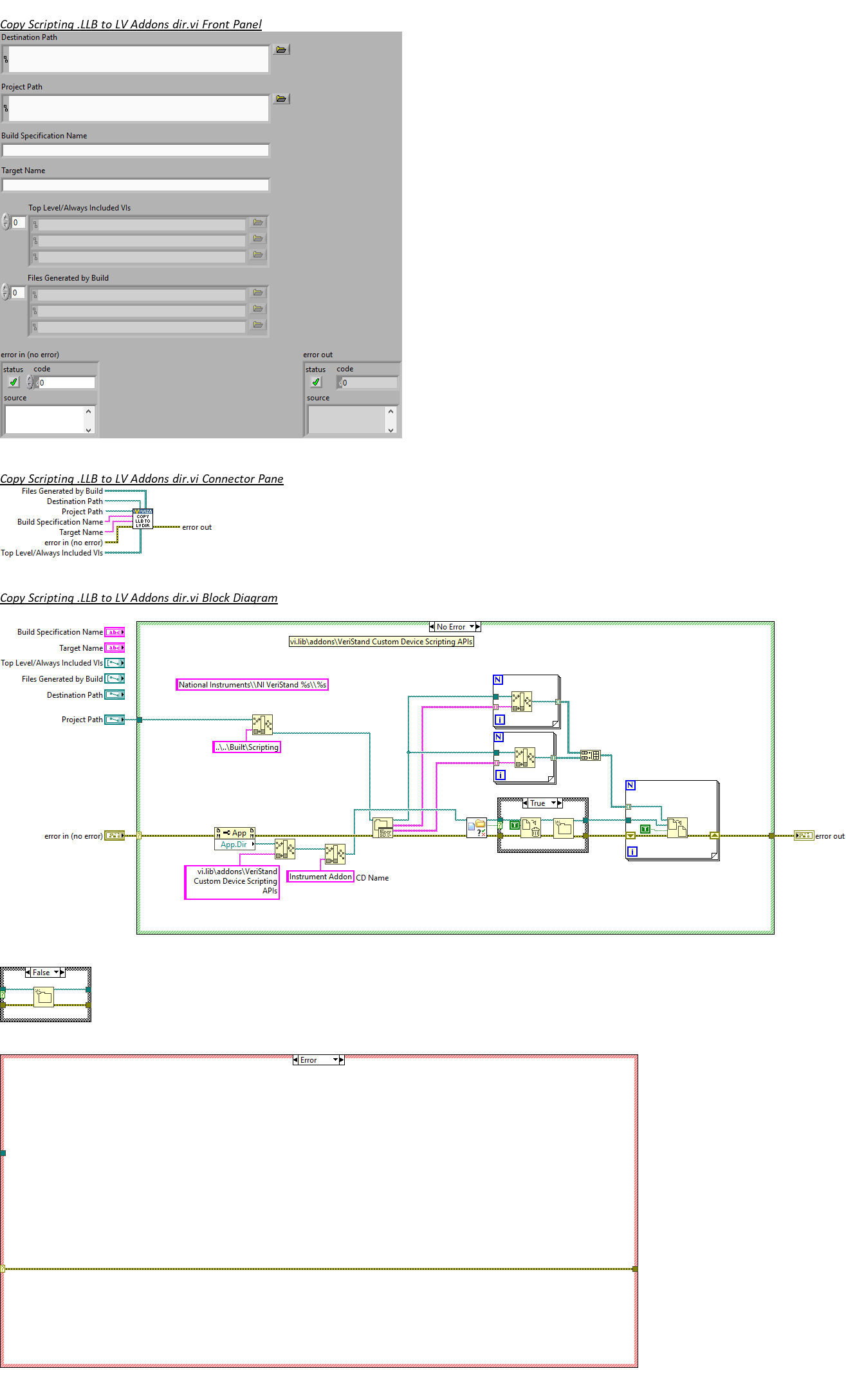Select the List Folder node on error wire
This screenshot has height=1400, width=846.
pyautogui.click(x=383, y=828)
